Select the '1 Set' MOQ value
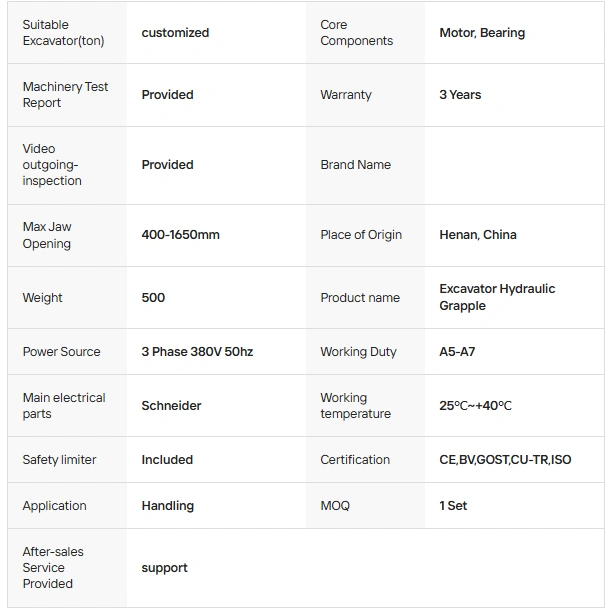The height and width of the screenshot is (613, 610). pos(453,506)
